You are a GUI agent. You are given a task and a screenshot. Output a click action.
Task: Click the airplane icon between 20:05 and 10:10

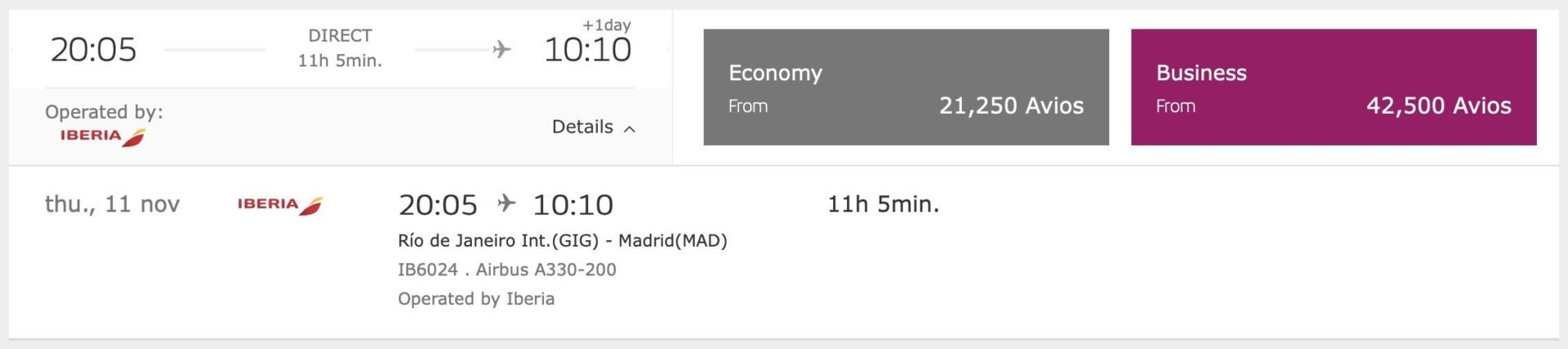click(x=506, y=203)
